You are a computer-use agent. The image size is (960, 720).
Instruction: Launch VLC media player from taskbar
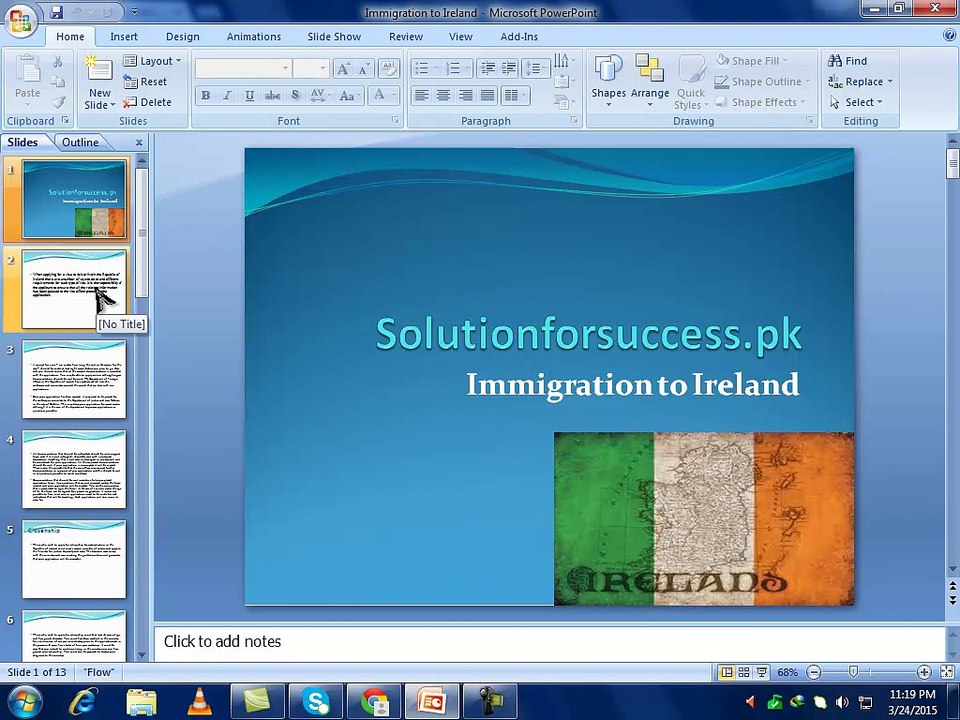point(199,702)
